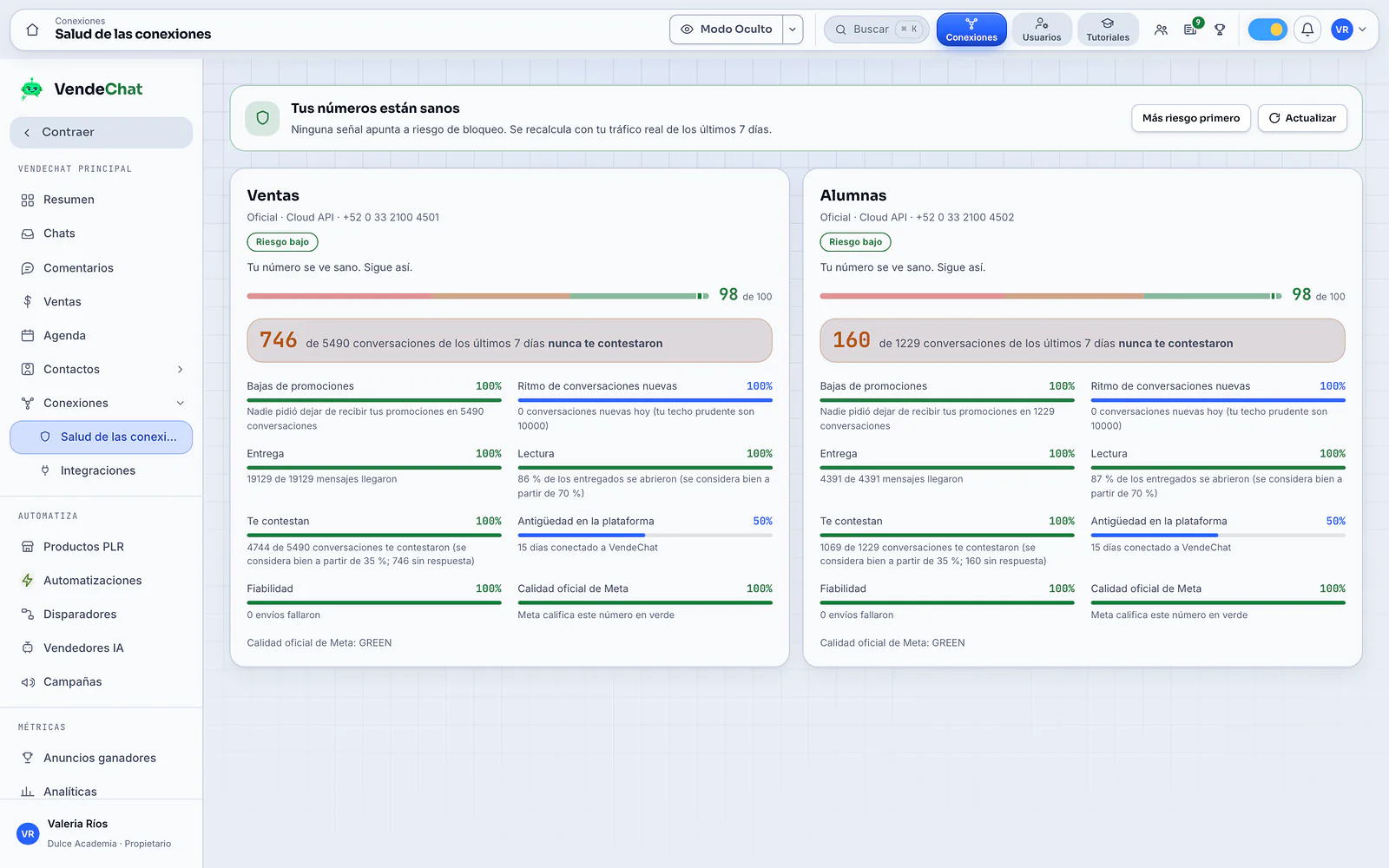
Task: Open Valeria Ríos profile in sidebar
Action: (102, 833)
